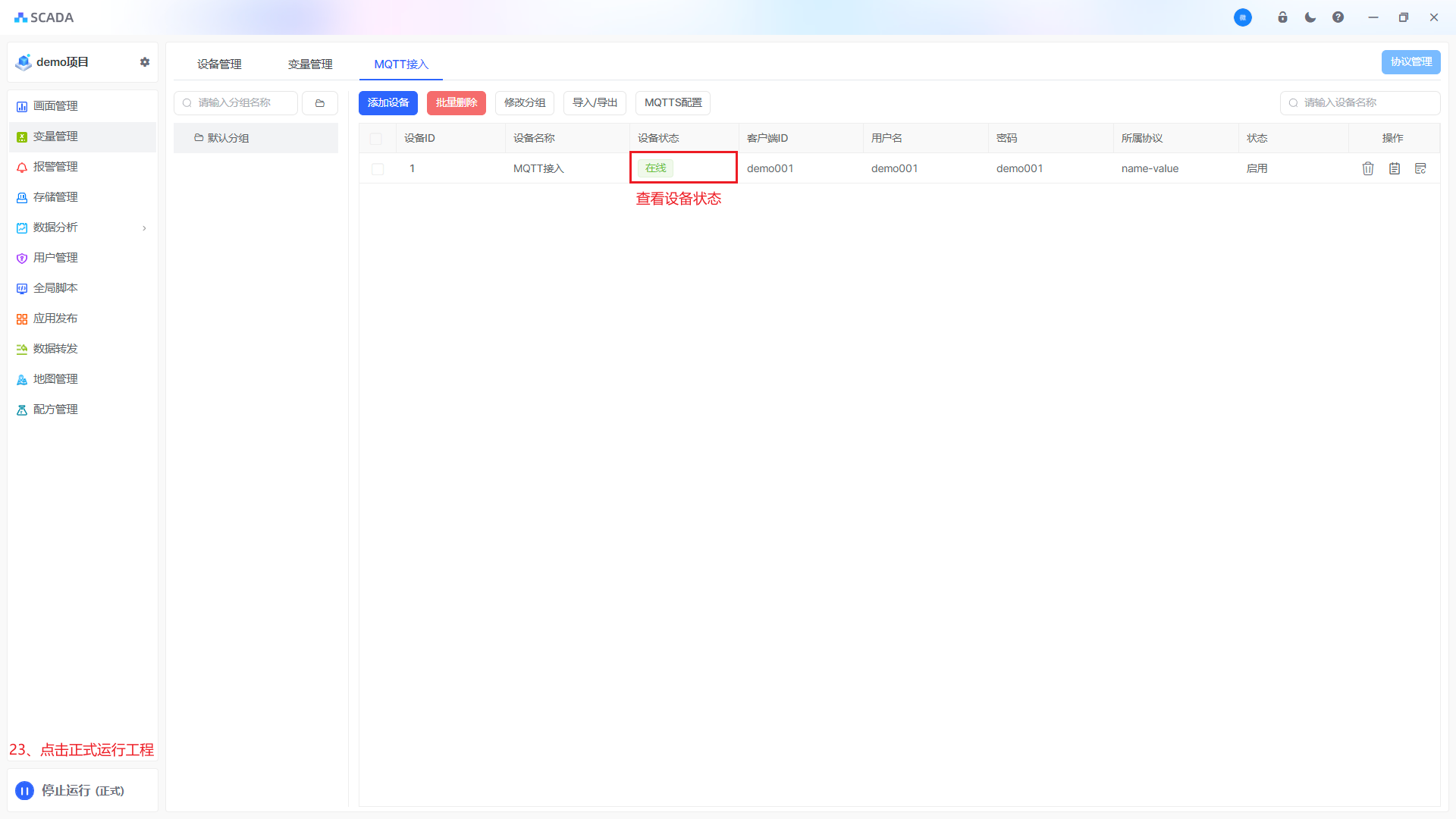Click the 导入/导出 button

click(595, 103)
